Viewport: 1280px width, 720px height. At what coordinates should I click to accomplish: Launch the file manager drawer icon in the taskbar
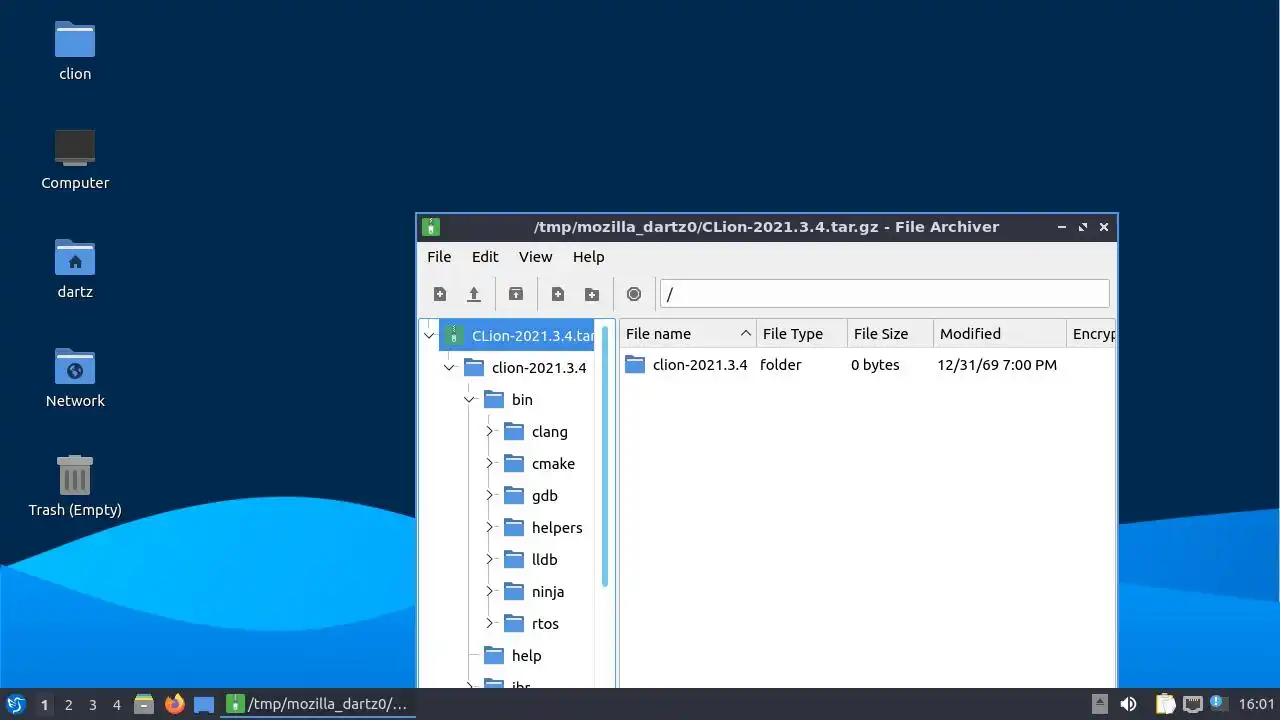point(144,704)
